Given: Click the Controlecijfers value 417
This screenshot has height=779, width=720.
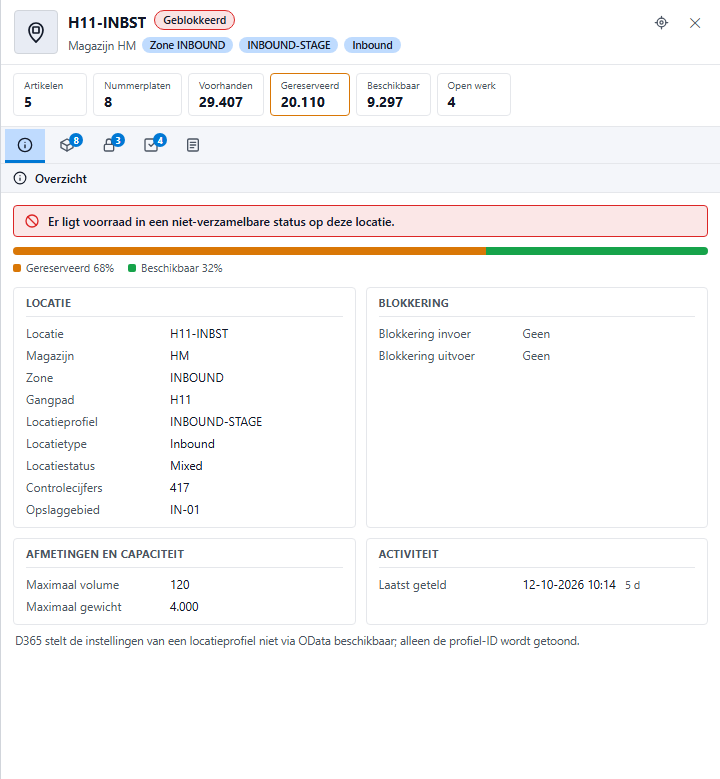Looking at the screenshot, I should tap(179, 487).
